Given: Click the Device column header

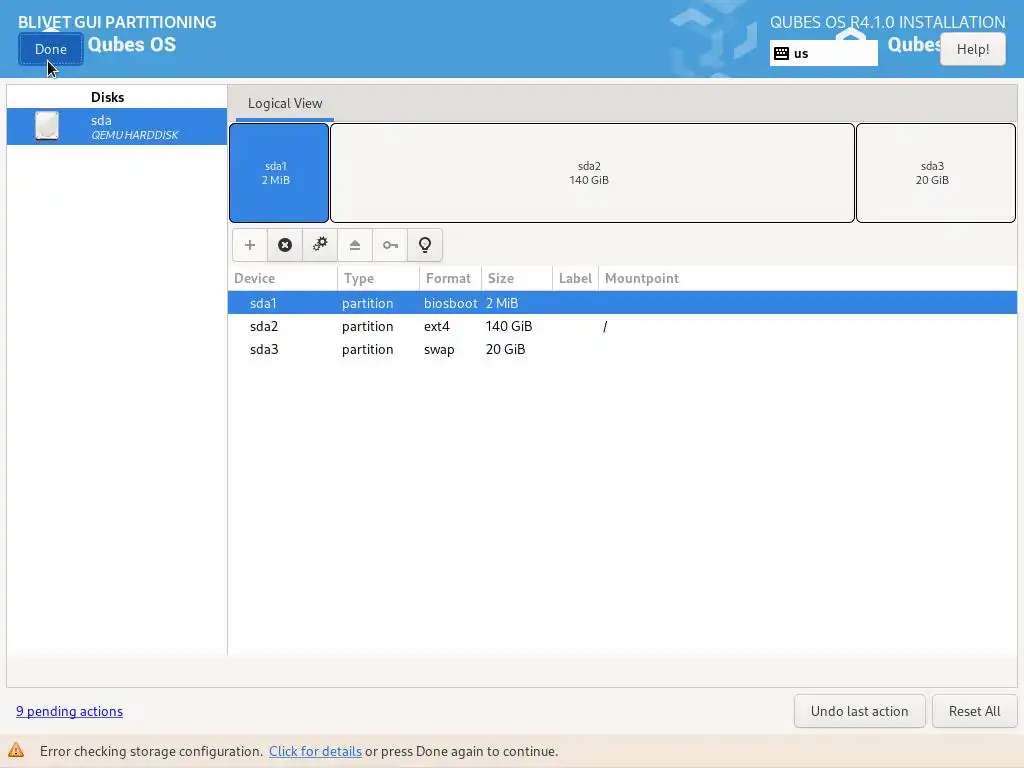Looking at the screenshot, I should click(x=283, y=278).
